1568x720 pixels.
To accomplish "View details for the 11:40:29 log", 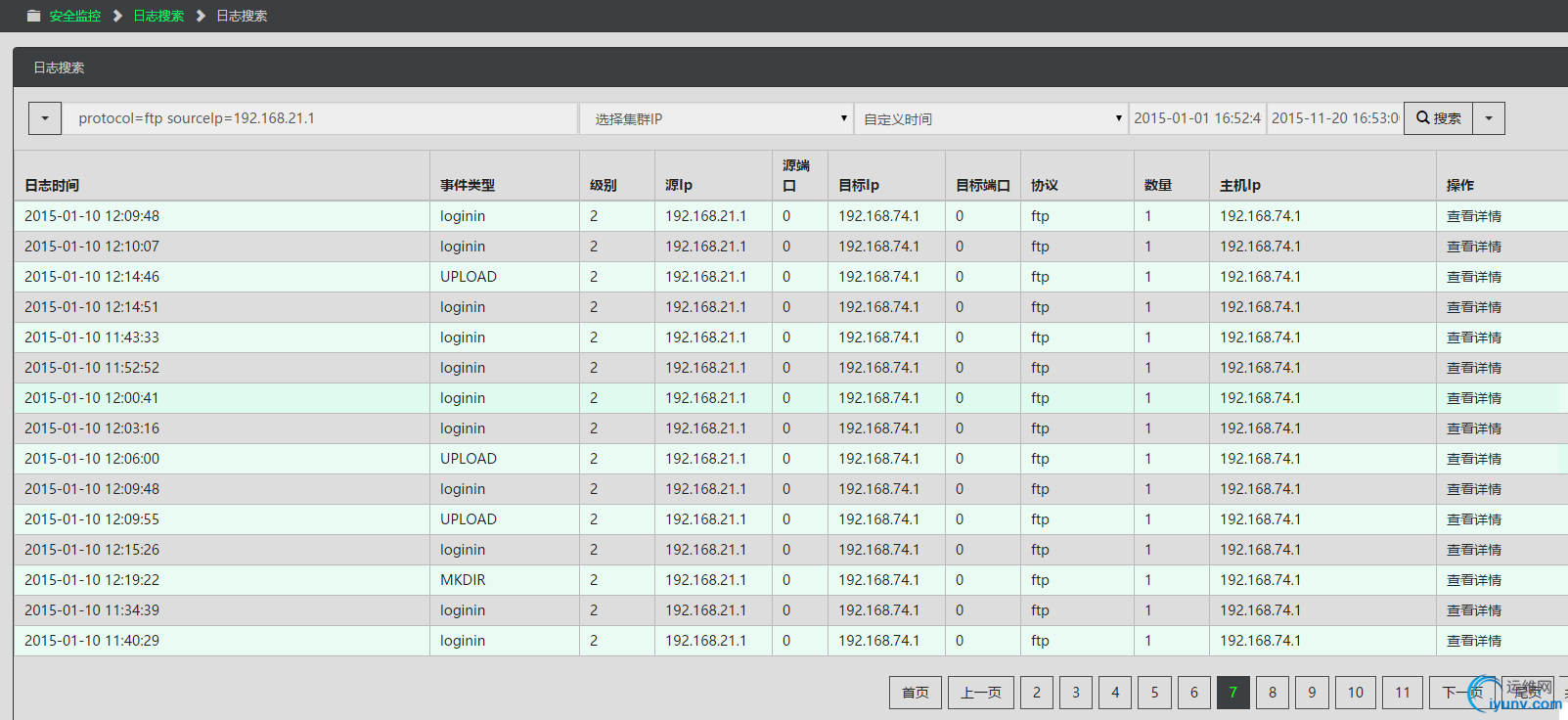I will pos(1474,641).
